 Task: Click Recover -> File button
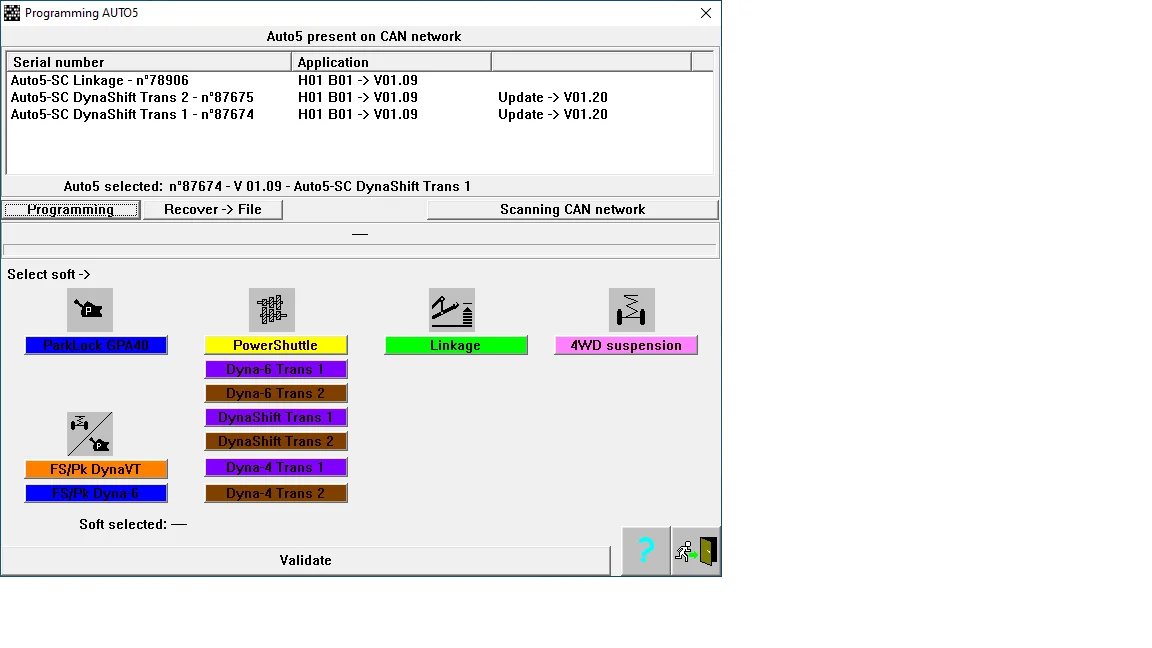(213, 209)
